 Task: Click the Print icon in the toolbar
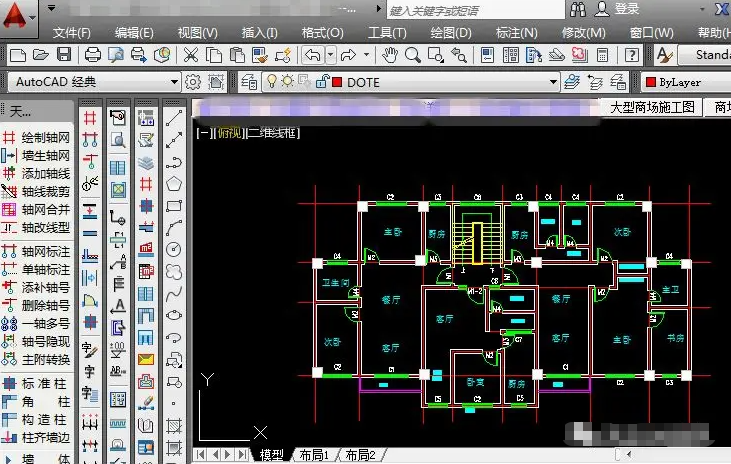pyautogui.click(x=92, y=54)
